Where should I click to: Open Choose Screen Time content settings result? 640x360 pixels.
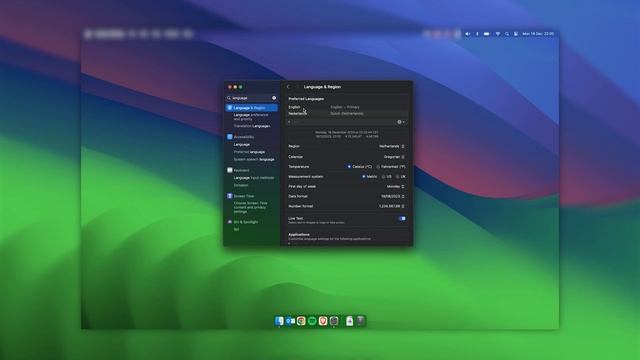coord(251,207)
